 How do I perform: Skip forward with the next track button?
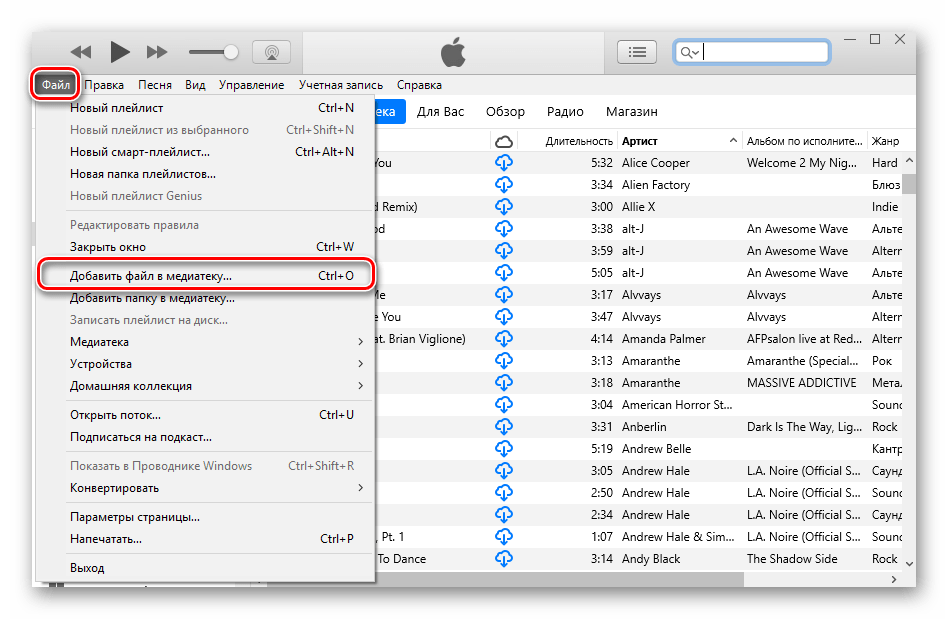tap(157, 52)
